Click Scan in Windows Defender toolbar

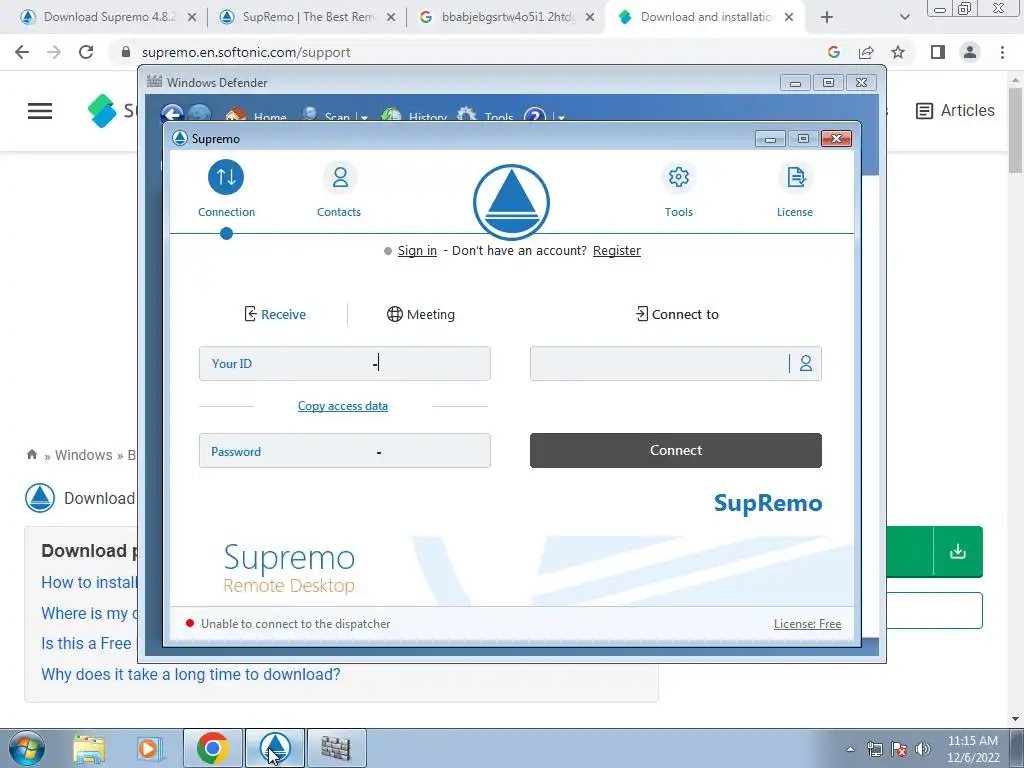tap(327, 117)
